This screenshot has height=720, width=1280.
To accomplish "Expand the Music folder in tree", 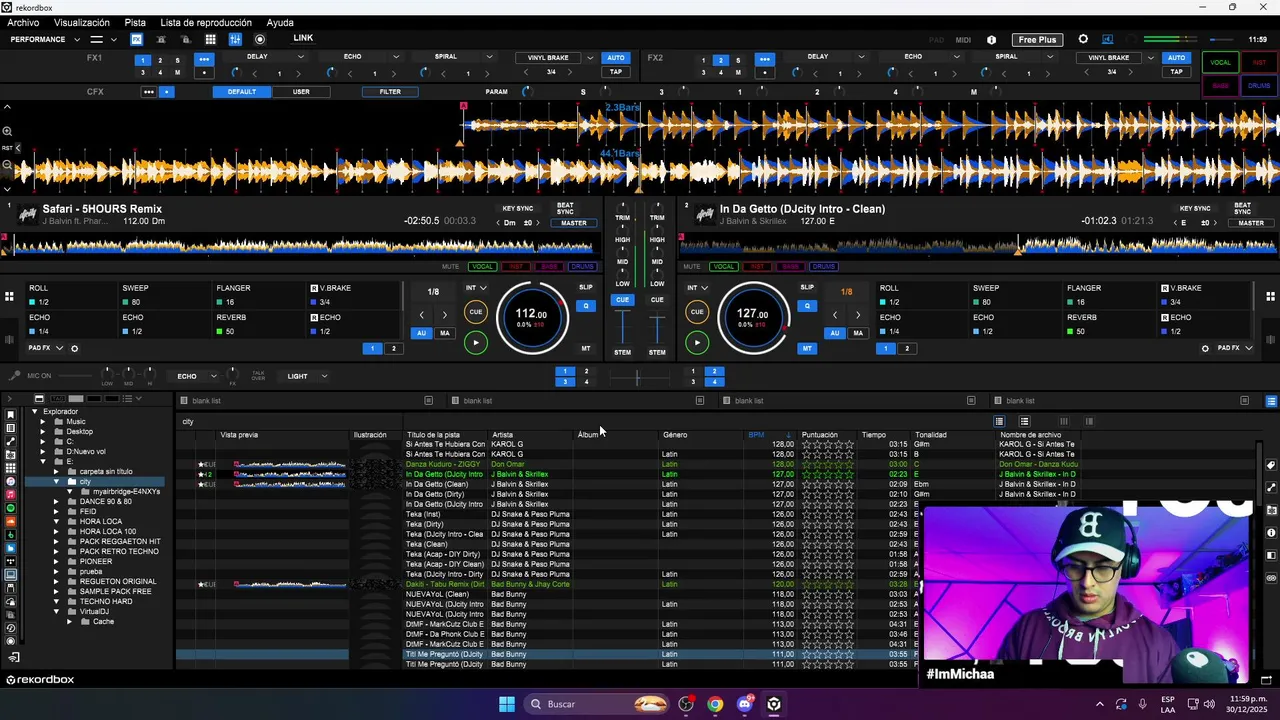I will [x=43, y=422].
